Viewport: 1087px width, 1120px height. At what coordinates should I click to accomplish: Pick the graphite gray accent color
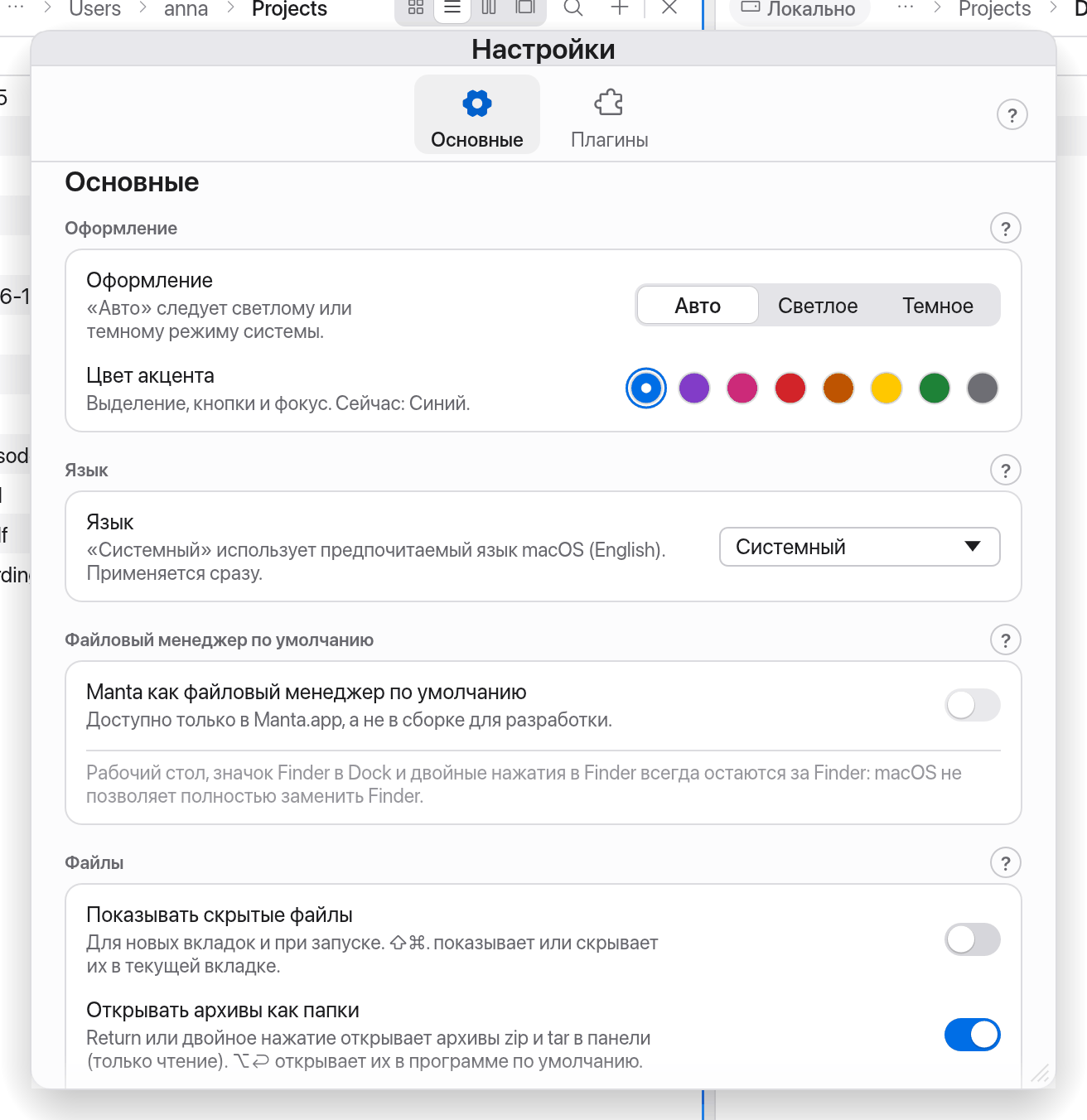point(983,389)
